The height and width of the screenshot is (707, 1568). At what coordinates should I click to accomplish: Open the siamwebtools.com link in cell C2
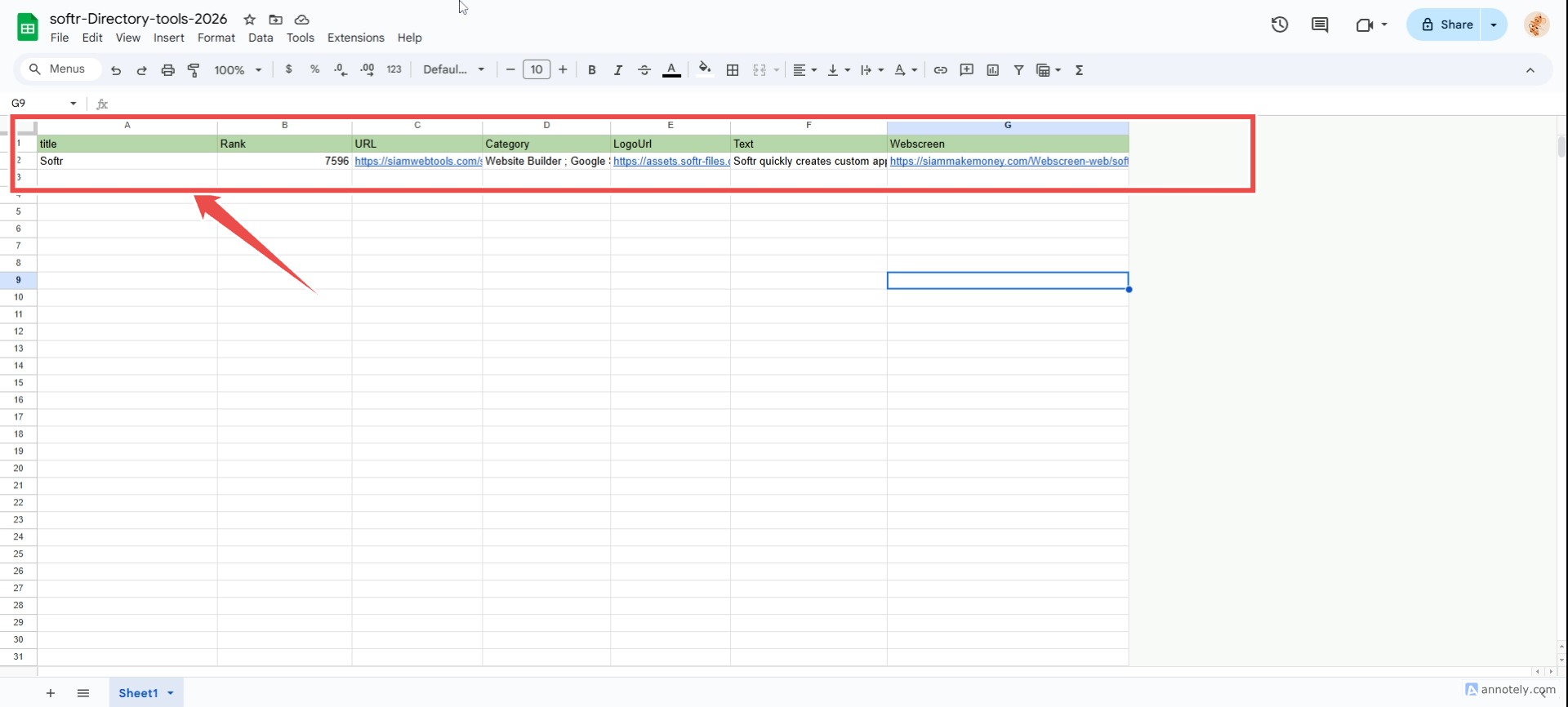pyautogui.click(x=417, y=162)
